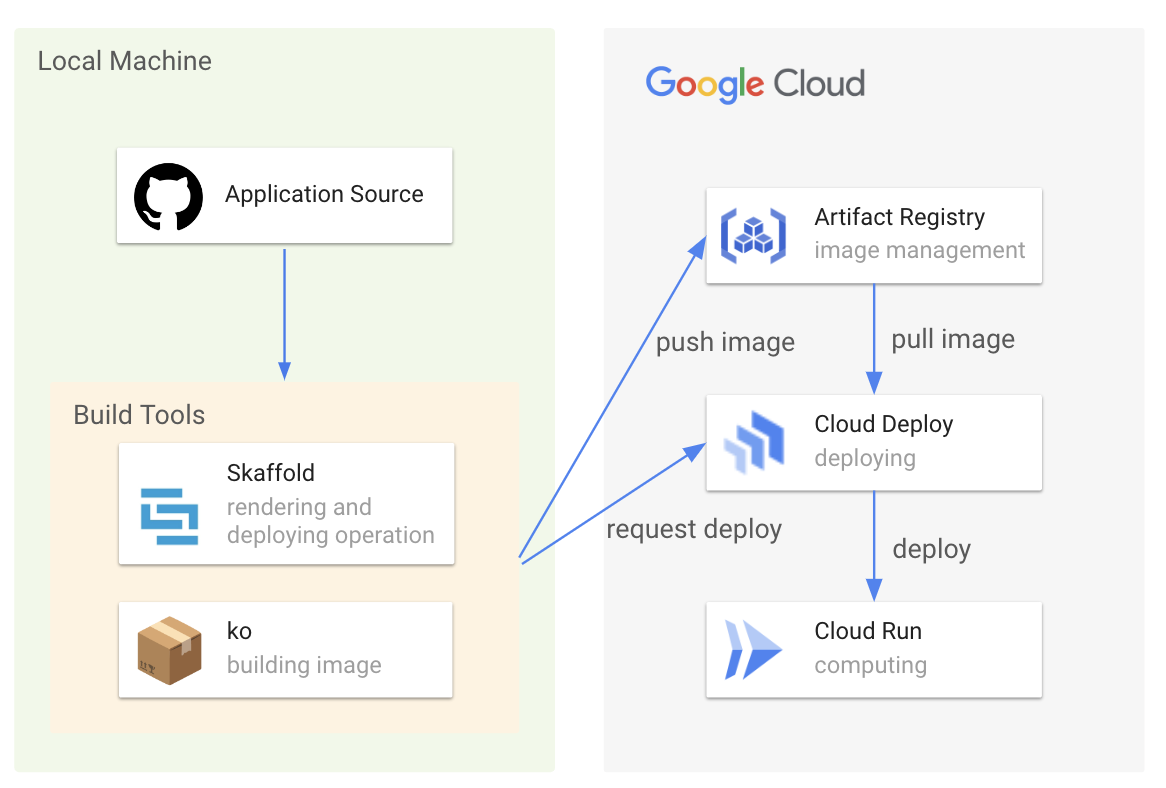
Task: Select the "Cloud Deploy" title
Action: (x=884, y=424)
